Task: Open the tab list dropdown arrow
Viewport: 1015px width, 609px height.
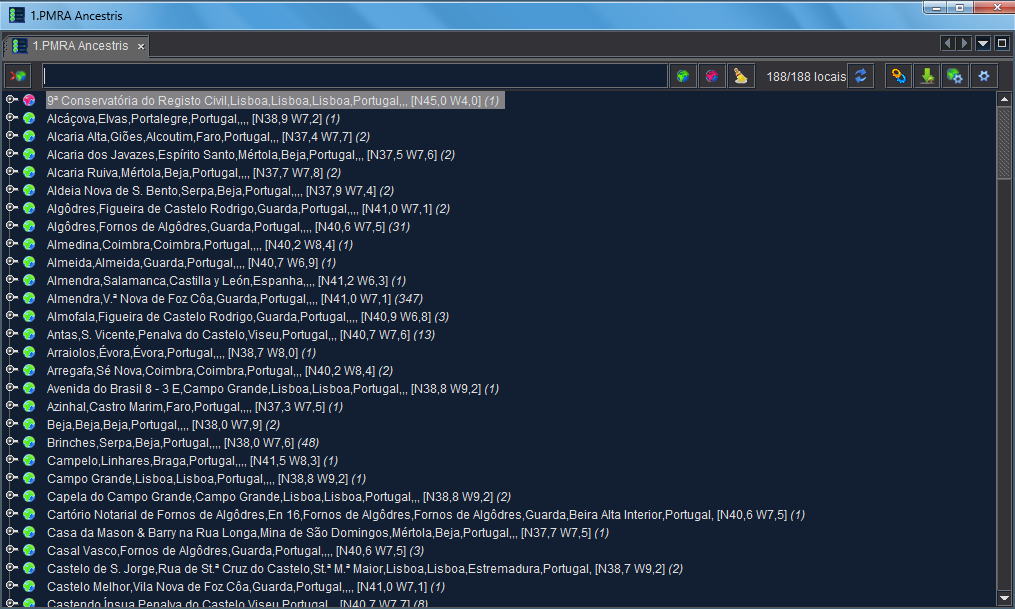Action: (983, 44)
